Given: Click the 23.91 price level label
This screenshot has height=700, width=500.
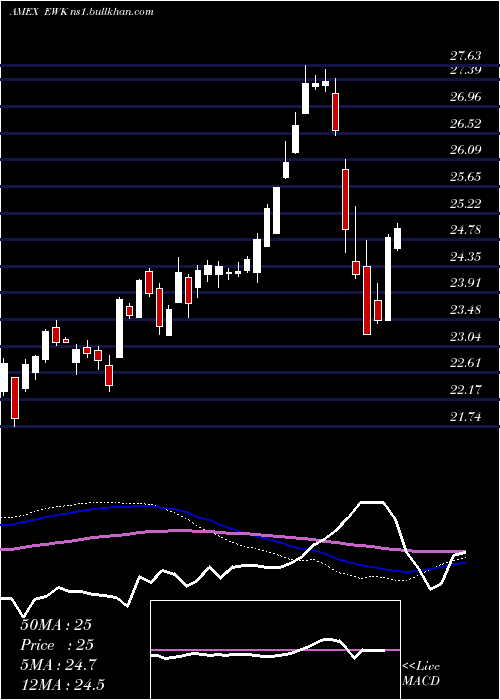Looking at the screenshot, I should 465,283.
